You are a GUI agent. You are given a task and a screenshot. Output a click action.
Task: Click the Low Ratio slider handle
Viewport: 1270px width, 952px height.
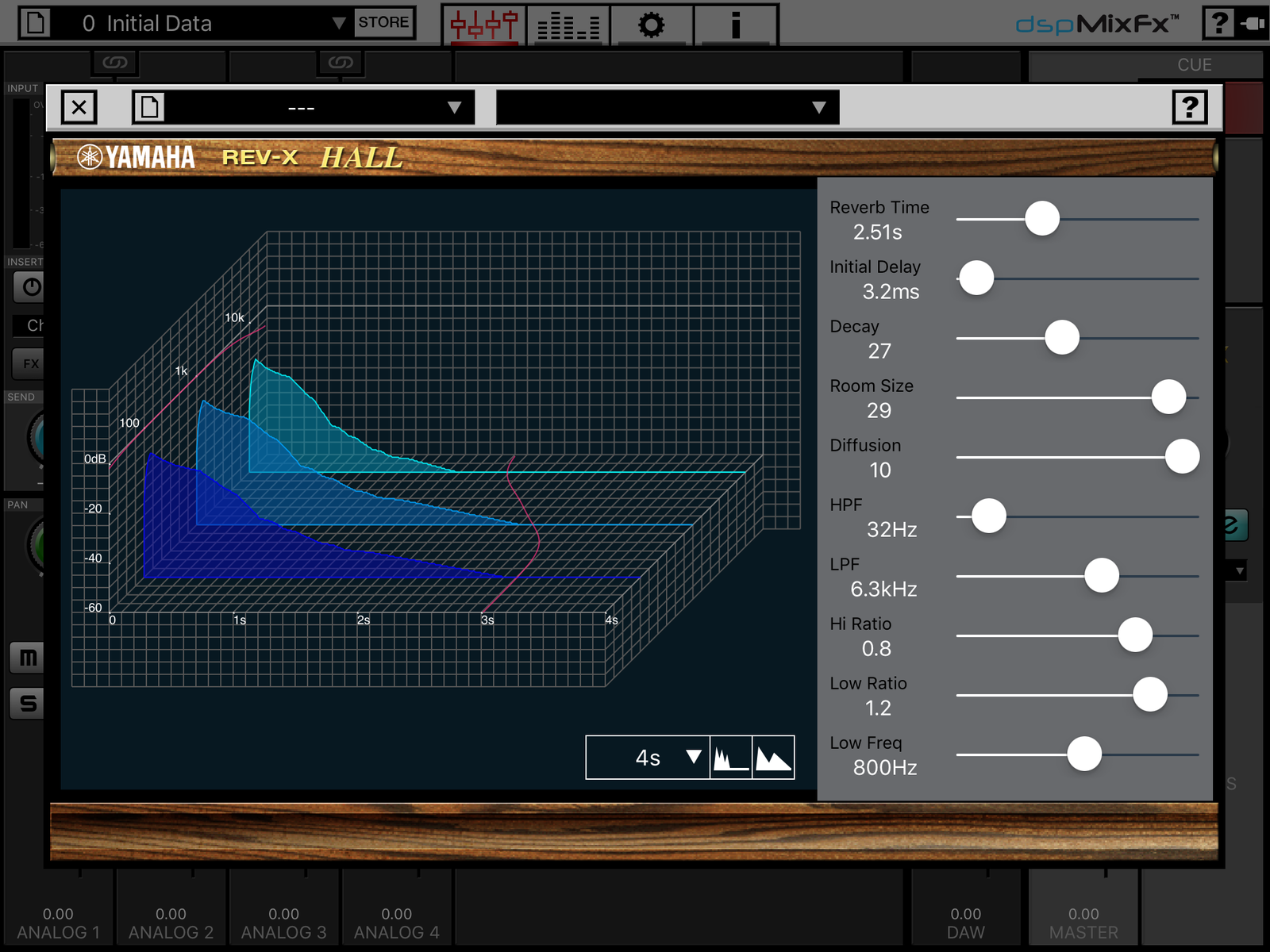click(x=1150, y=695)
